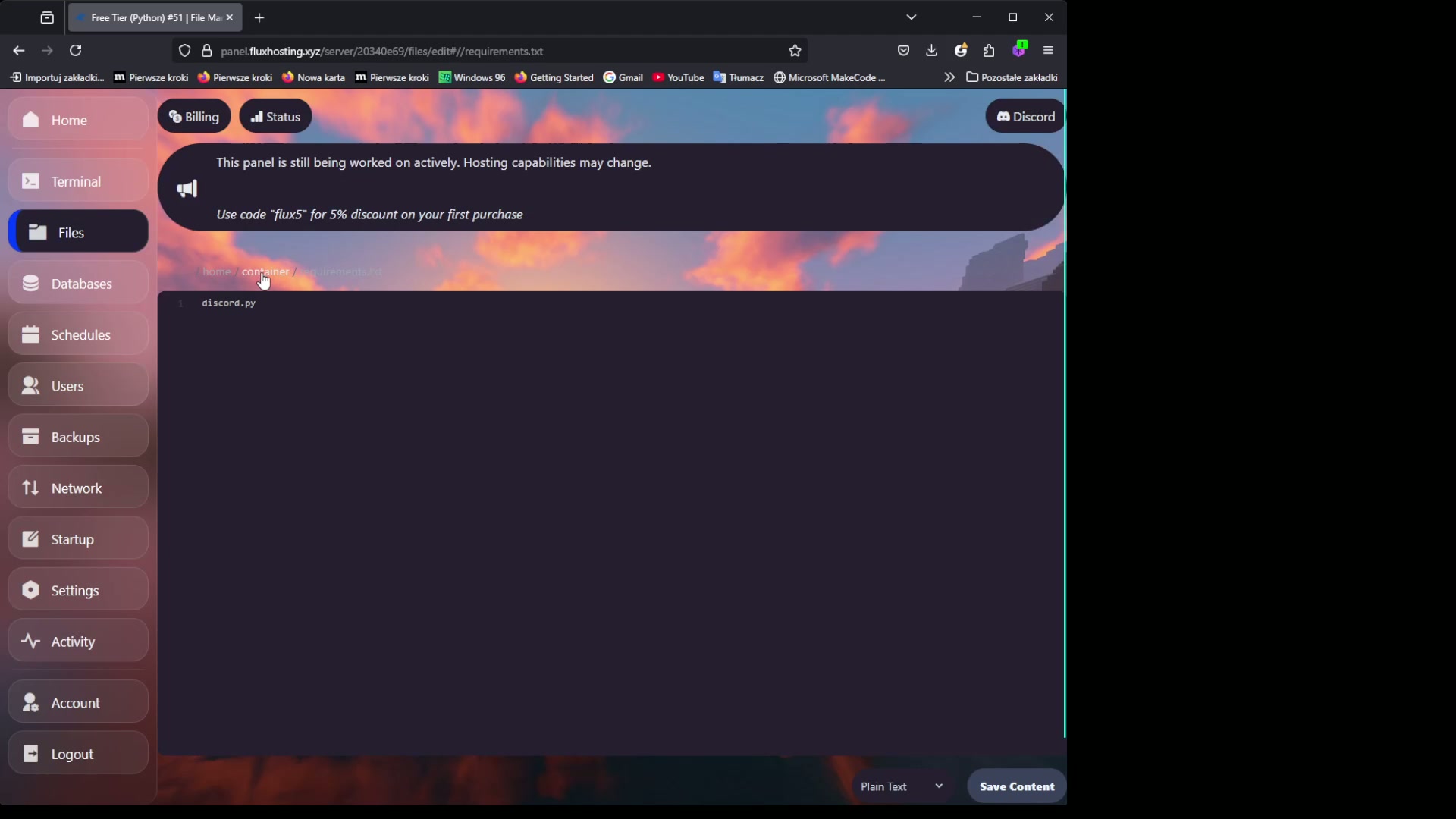
Task: Click the Terminal prompt icon in the sidebar
Action: coord(30,181)
